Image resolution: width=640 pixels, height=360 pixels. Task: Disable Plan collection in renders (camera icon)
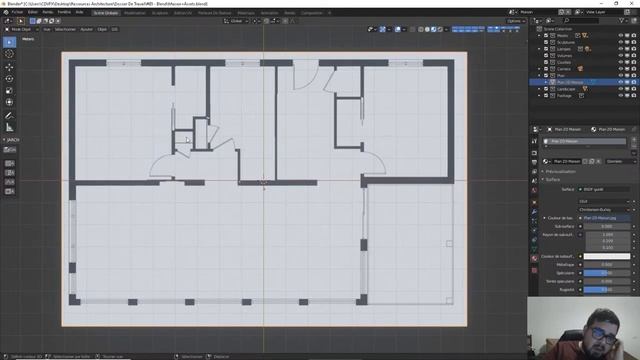coord(633,76)
